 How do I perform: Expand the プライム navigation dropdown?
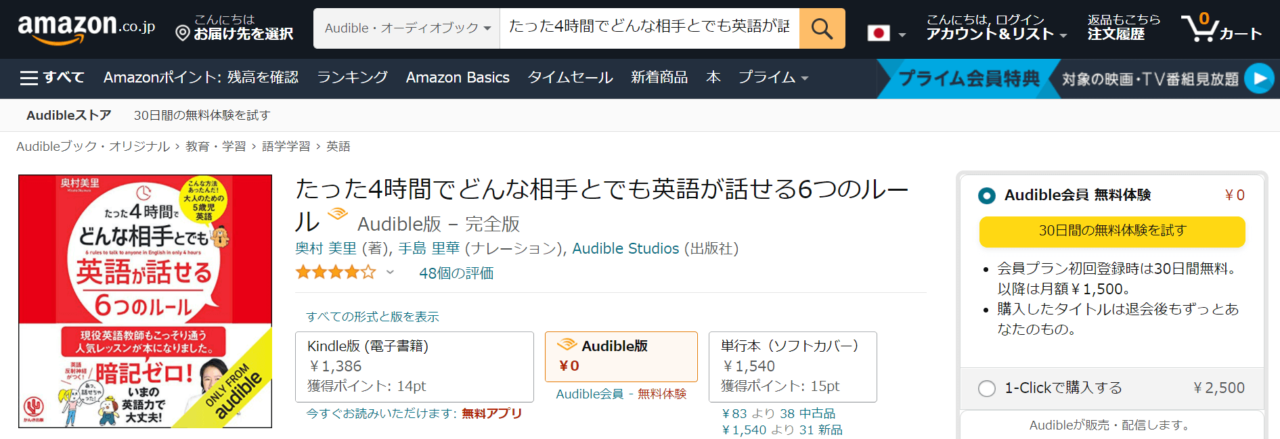point(773,78)
